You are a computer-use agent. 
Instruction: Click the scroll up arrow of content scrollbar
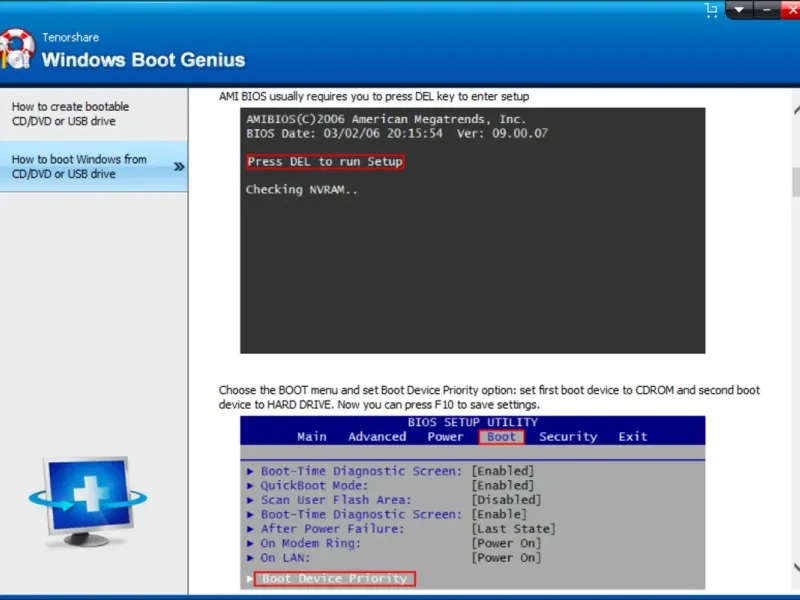pyautogui.click(x=796, y=110)
